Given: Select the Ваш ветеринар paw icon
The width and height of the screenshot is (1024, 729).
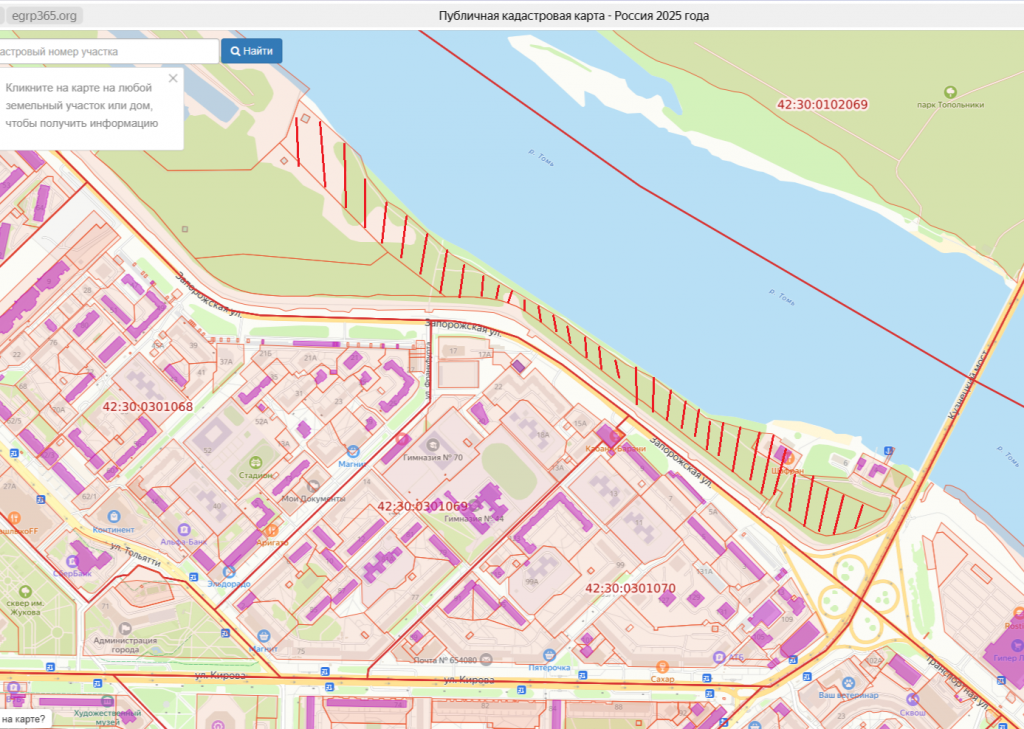Looking at the screenshot, I should click(x=848, y=682).
